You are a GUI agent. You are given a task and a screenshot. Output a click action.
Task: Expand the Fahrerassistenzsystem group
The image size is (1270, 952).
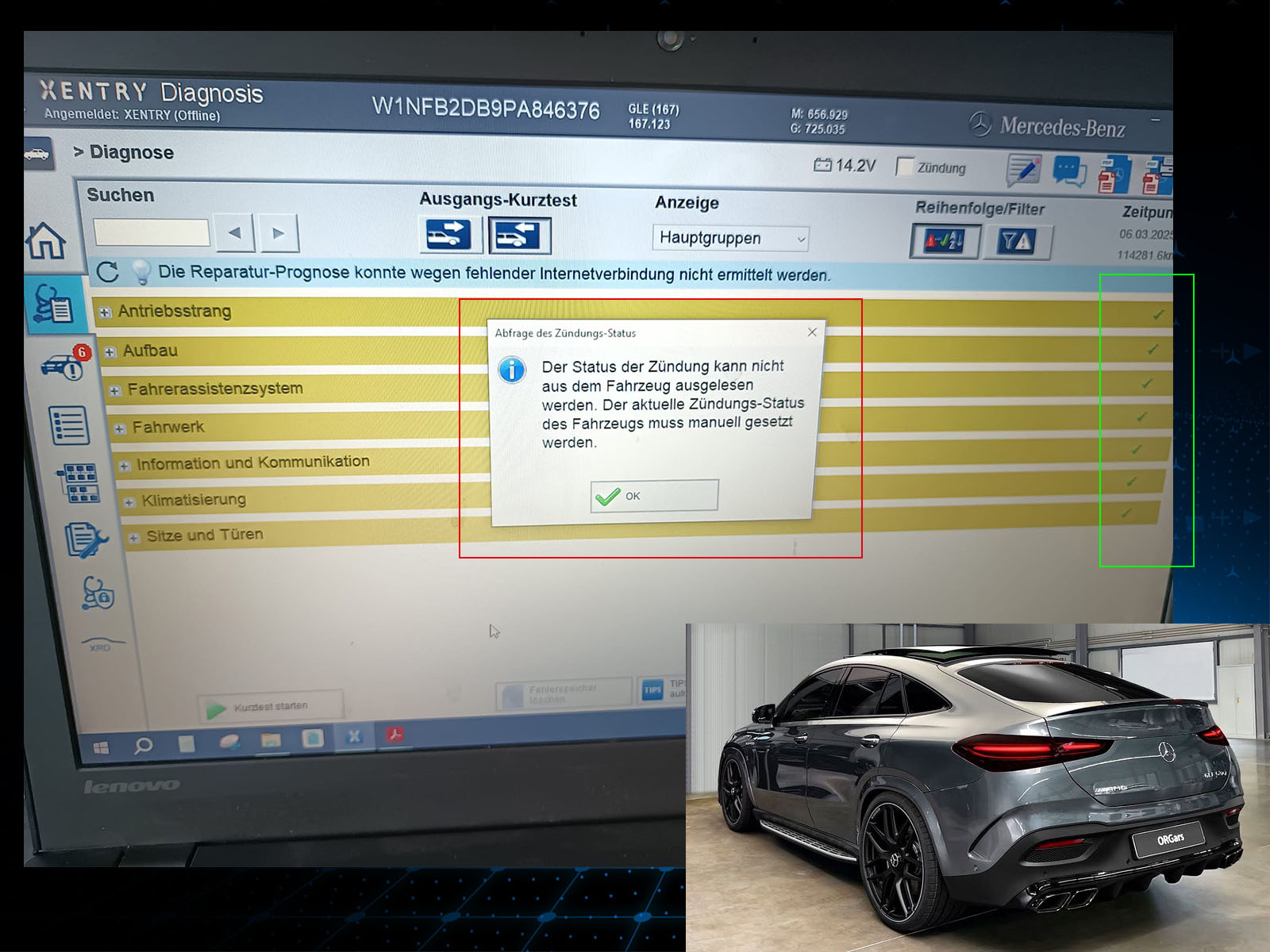point(115,390)
